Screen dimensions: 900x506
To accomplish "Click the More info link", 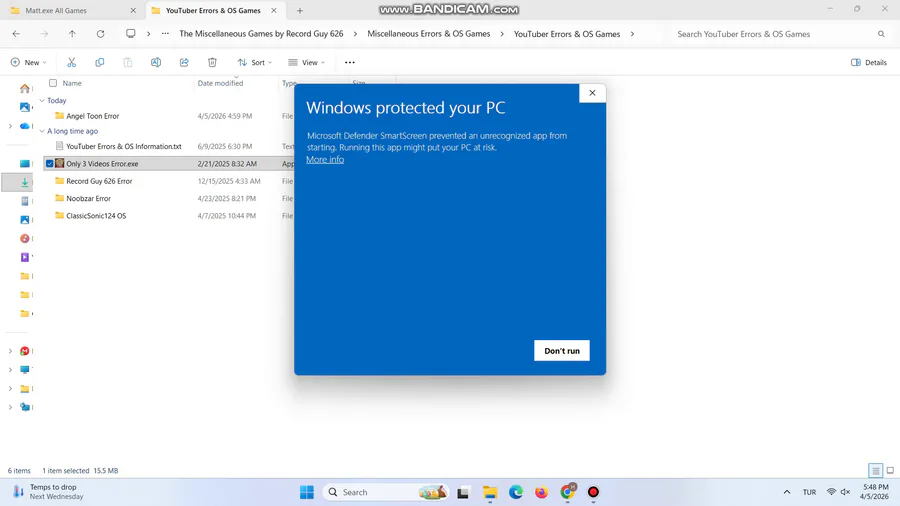I will point(325,159).
